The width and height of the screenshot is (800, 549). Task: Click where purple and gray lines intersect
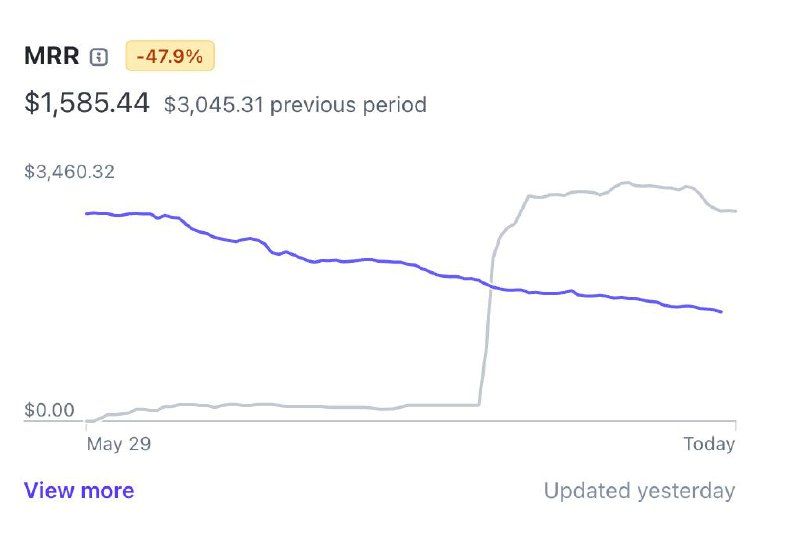pyautogui.click(x=490, y=284)
